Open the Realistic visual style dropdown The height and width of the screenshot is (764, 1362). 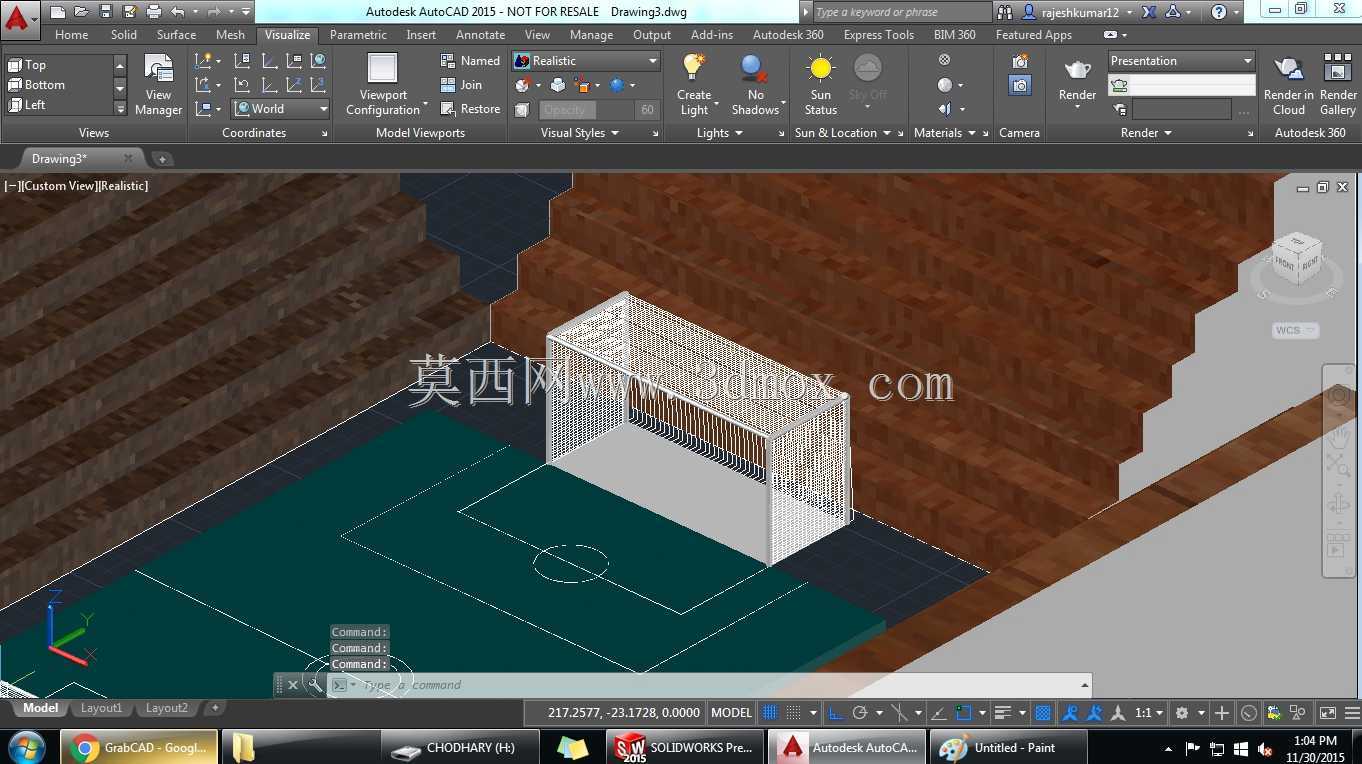[x=586, y=61]
